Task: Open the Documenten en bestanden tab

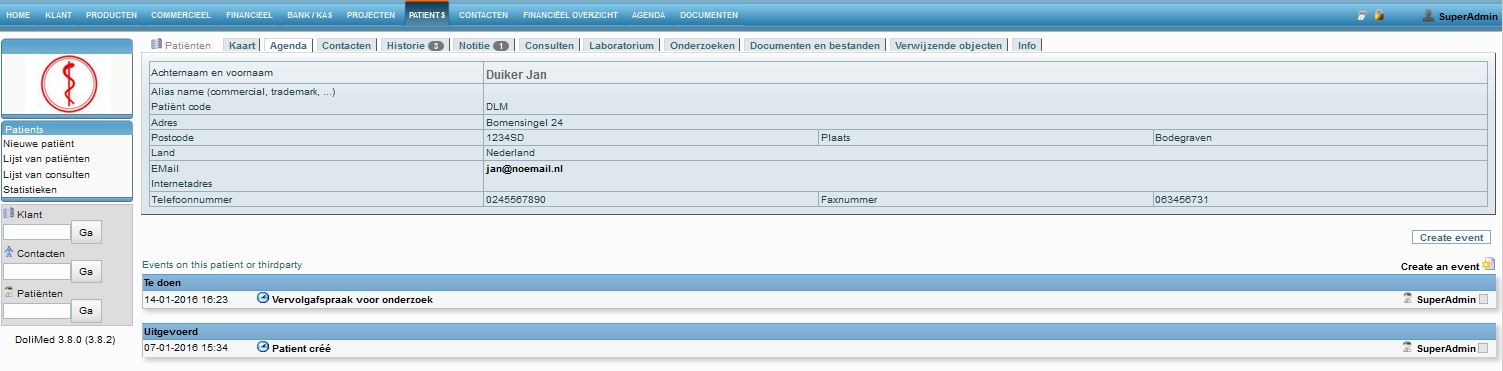Action: (815, 45)
